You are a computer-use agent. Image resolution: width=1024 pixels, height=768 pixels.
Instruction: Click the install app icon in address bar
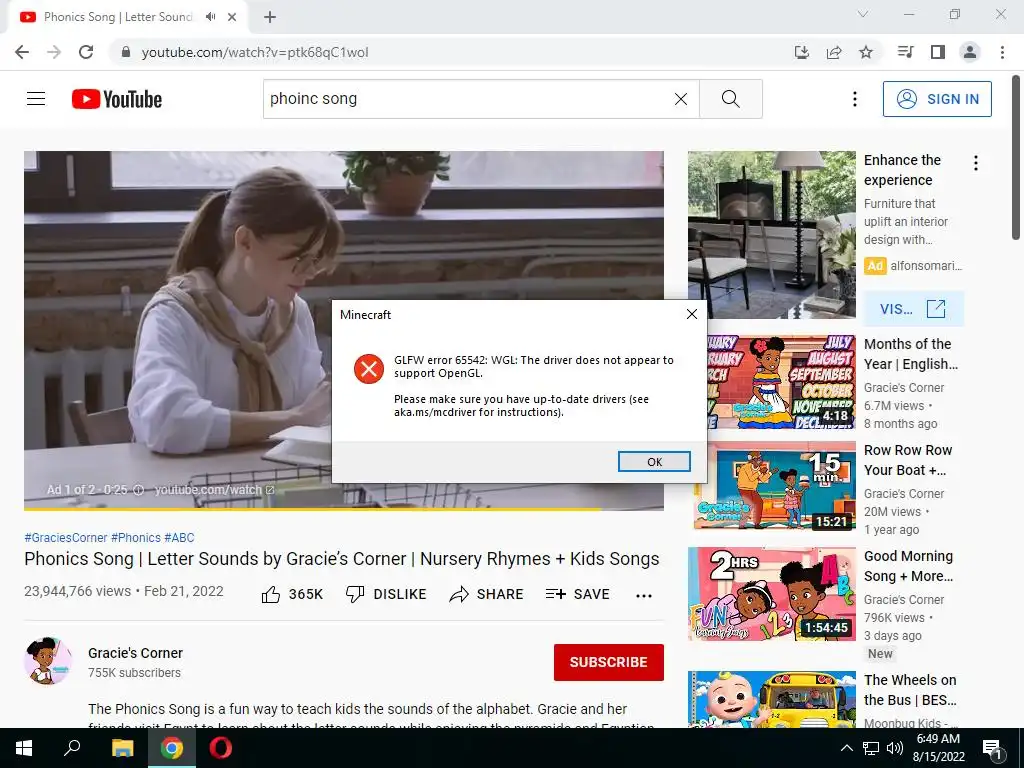point(802,52)
